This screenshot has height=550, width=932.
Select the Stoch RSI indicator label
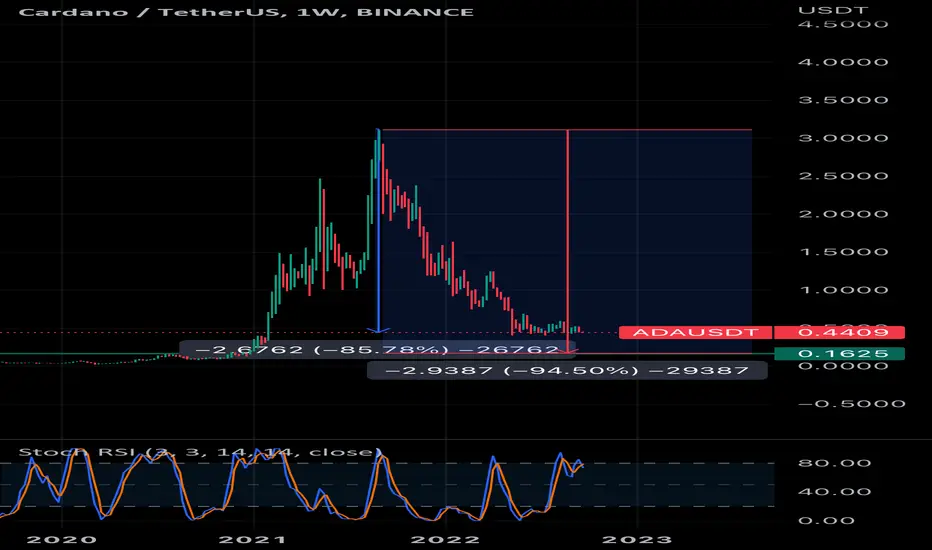point(200,452)
